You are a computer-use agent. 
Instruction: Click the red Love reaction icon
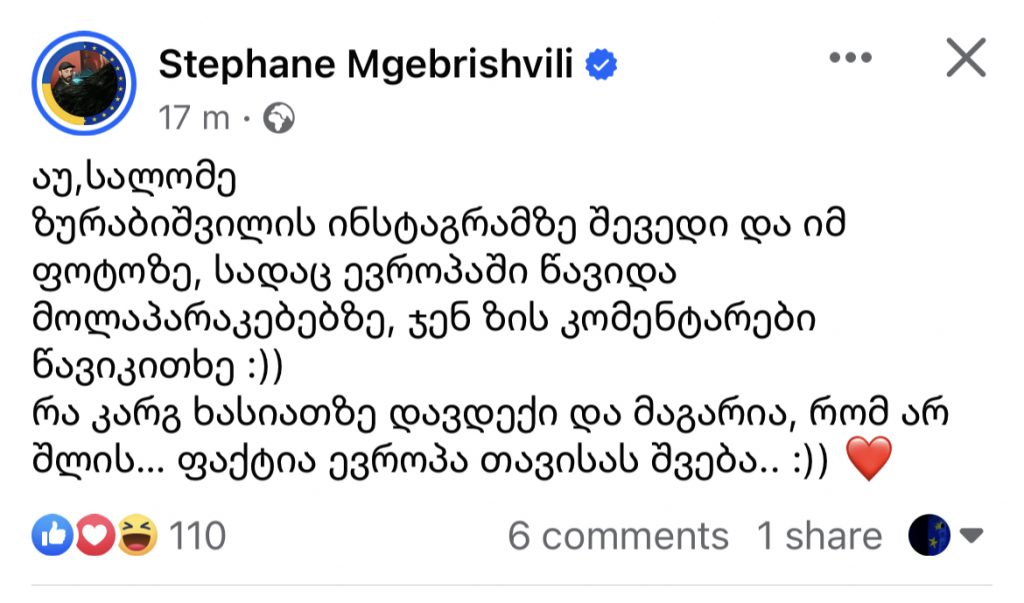click(x=95, y=537)
